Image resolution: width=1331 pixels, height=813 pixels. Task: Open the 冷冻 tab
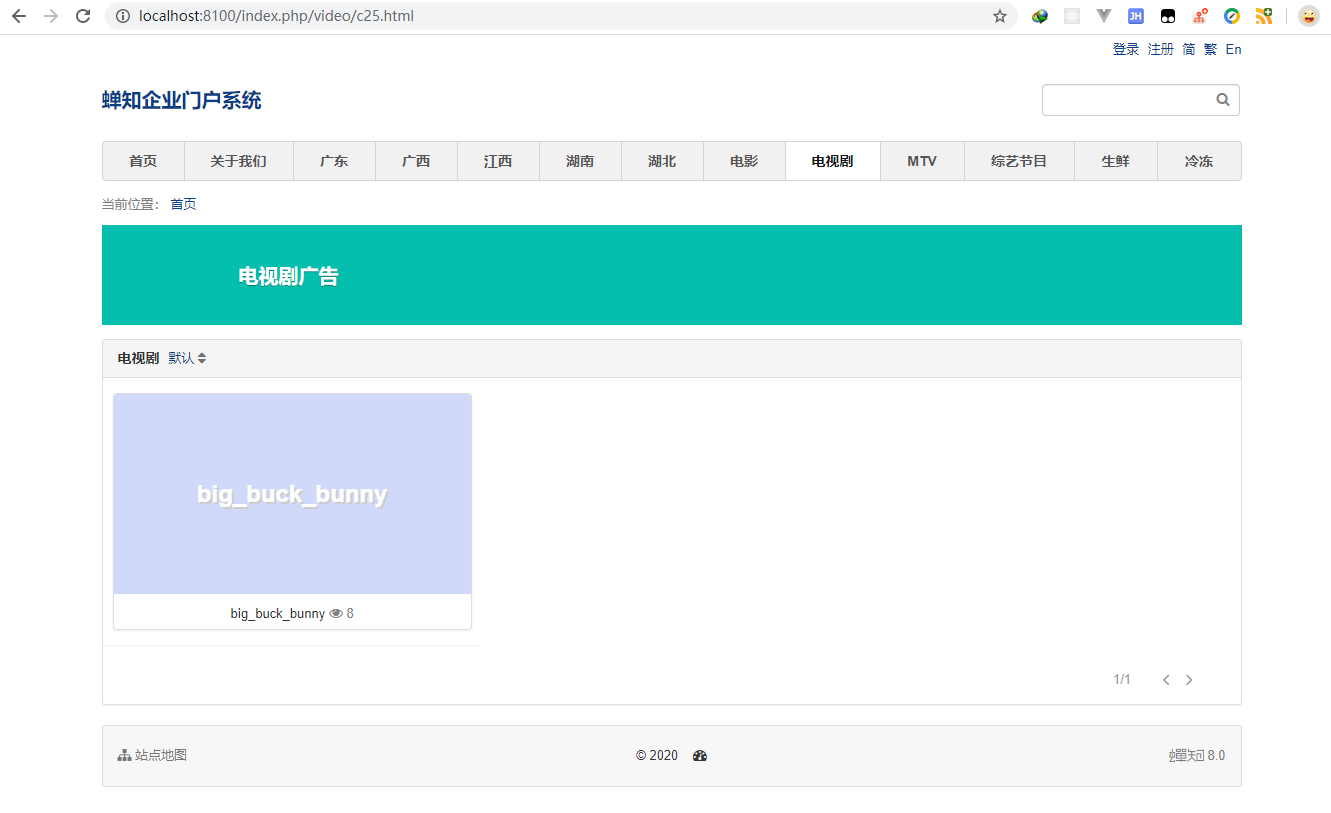pos(1199,161)
